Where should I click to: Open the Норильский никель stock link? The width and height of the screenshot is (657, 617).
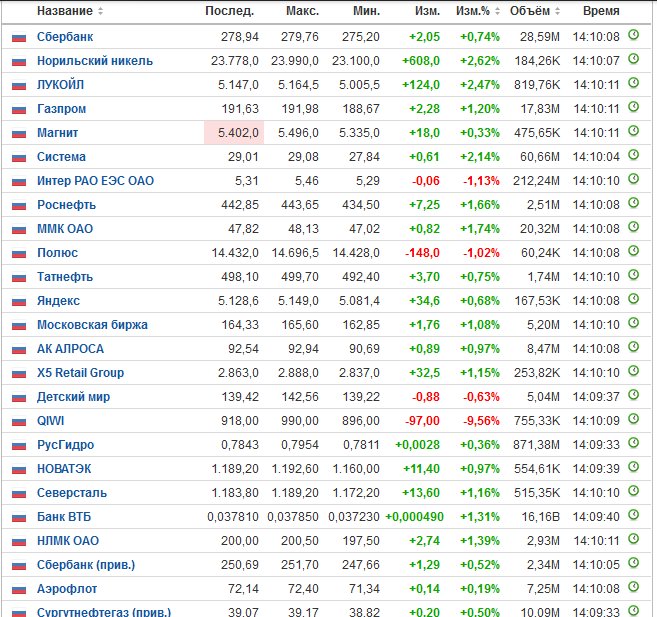[95, 61]
